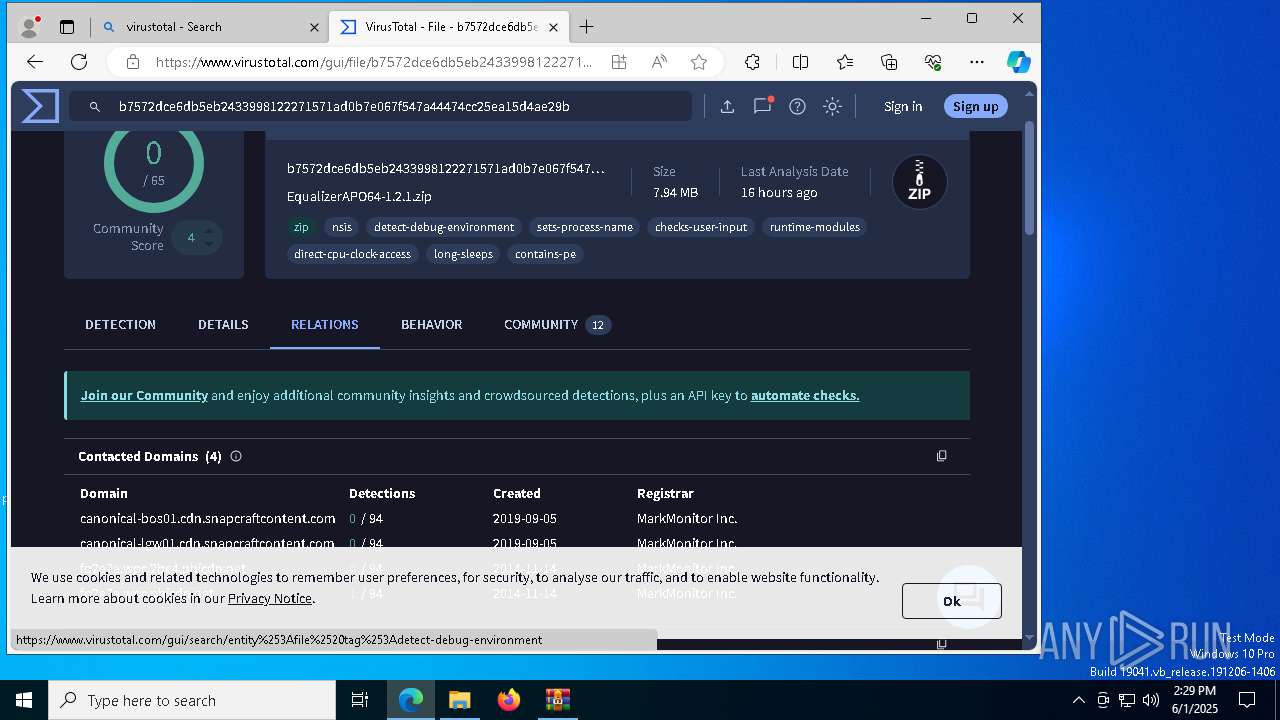
Task: Click canonical-bos01.cdn.snapcraftcontent.com domain
Action: click(208, 518)
